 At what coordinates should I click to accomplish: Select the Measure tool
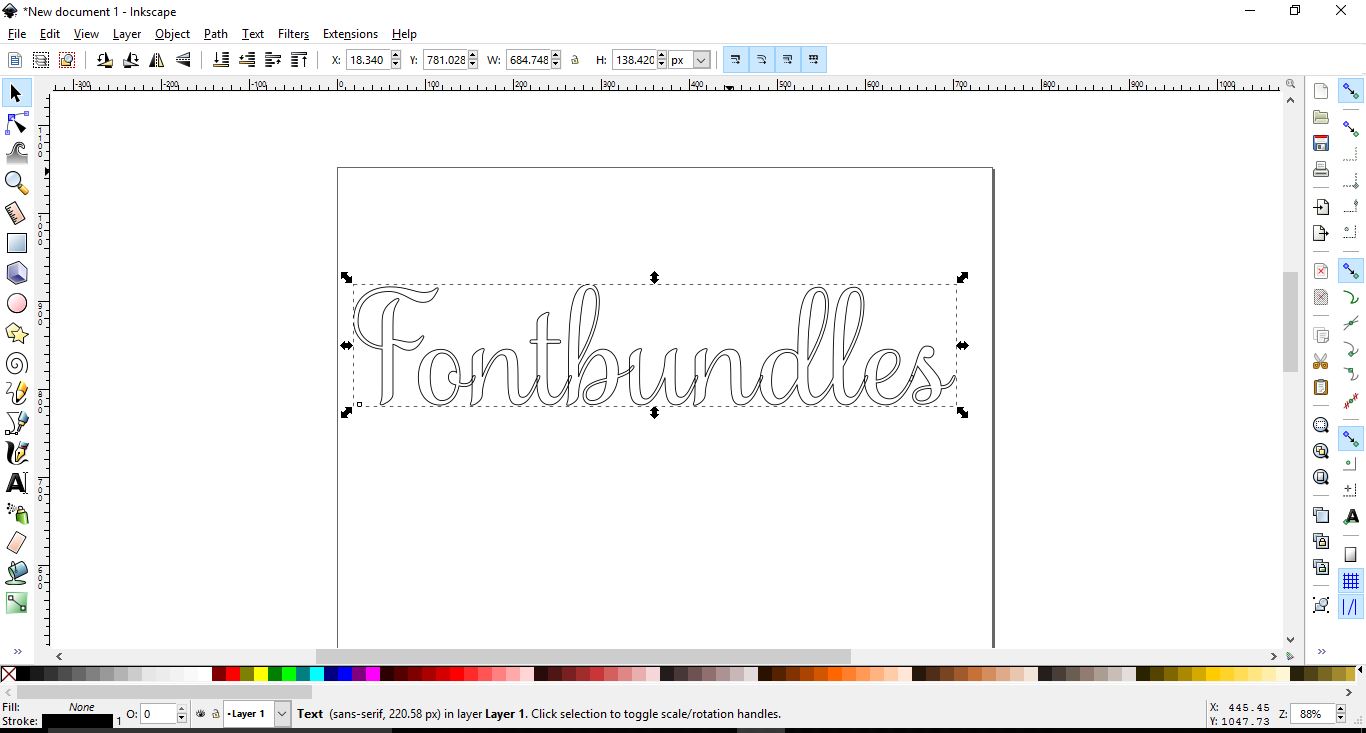click(x=16, y=213)
